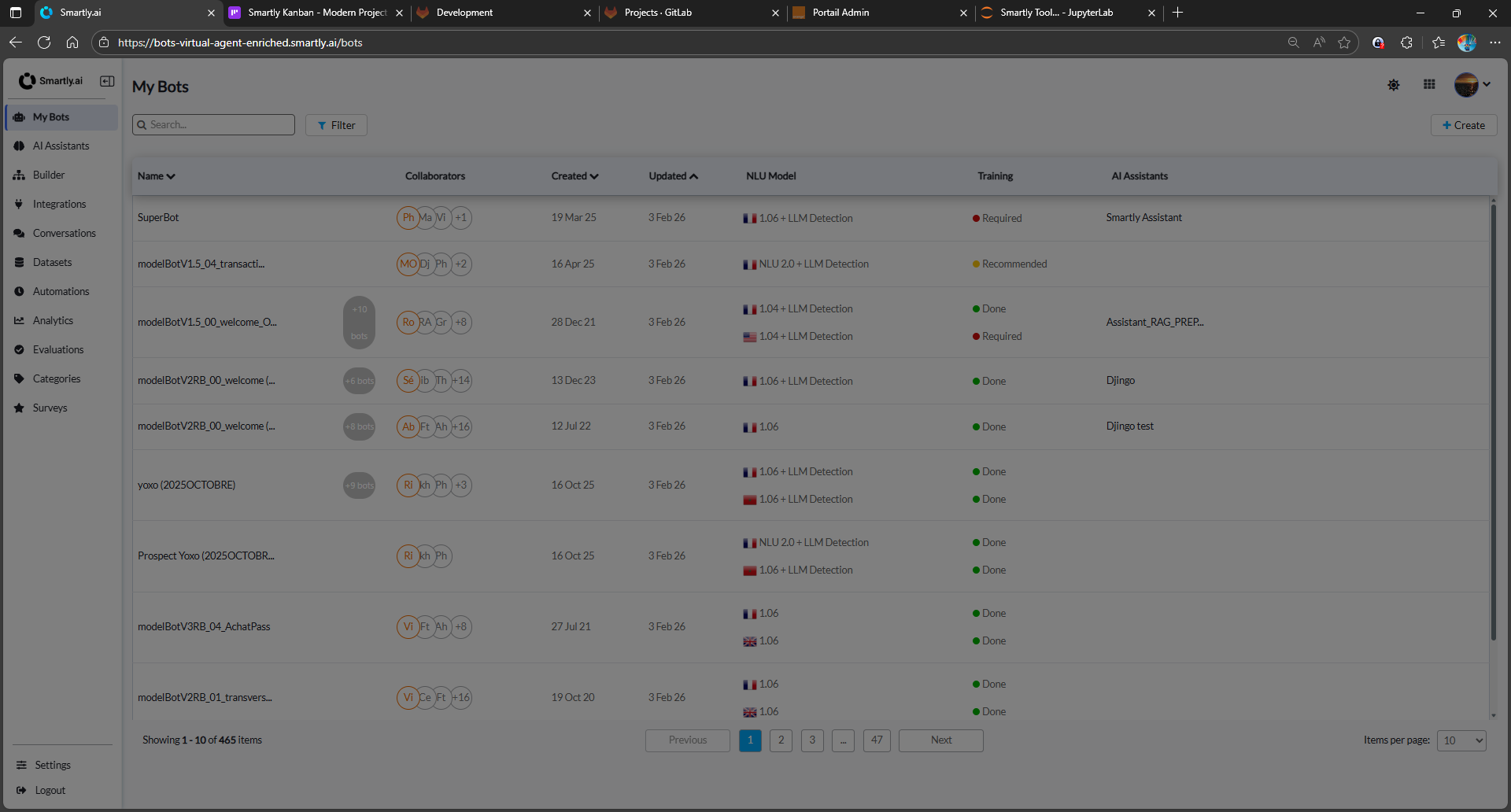Click browser zoom magnifier icon
This screenshot has height=812, width=1511.
(1293, 42)
